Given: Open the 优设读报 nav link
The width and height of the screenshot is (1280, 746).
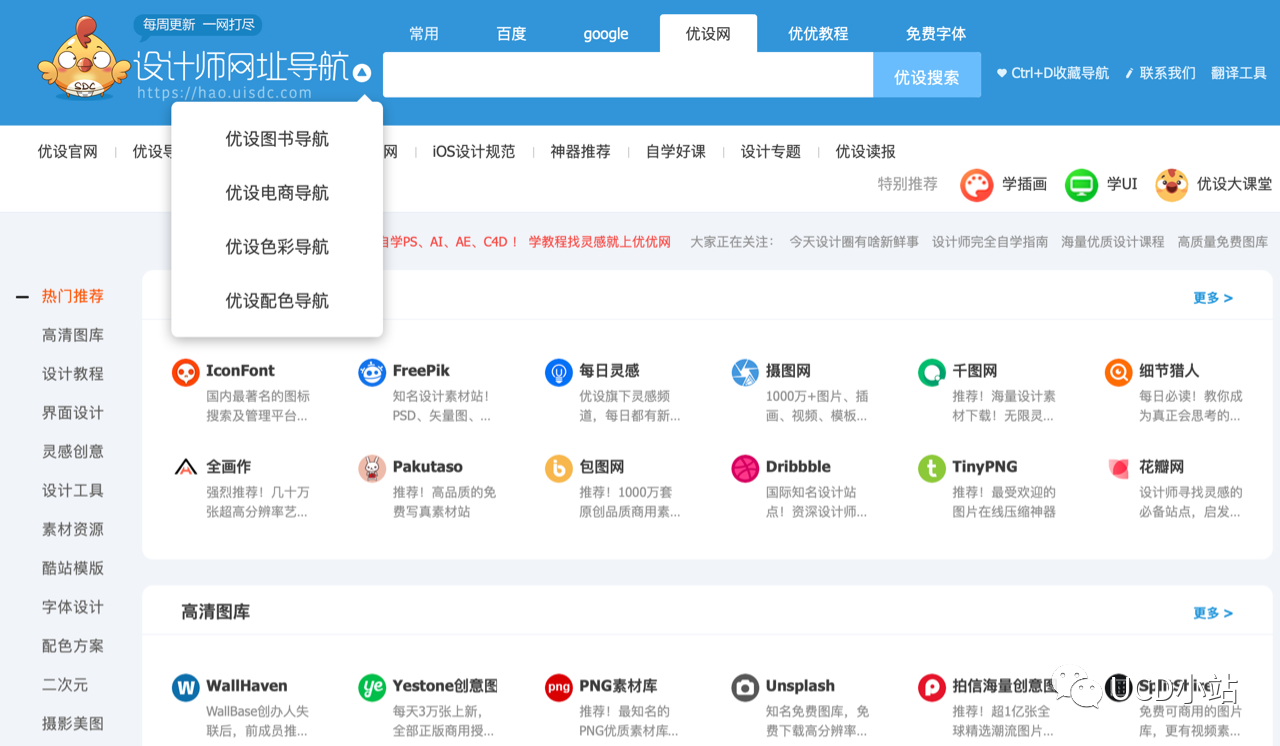Looking at the screenshot, I should tap(866, 152).
